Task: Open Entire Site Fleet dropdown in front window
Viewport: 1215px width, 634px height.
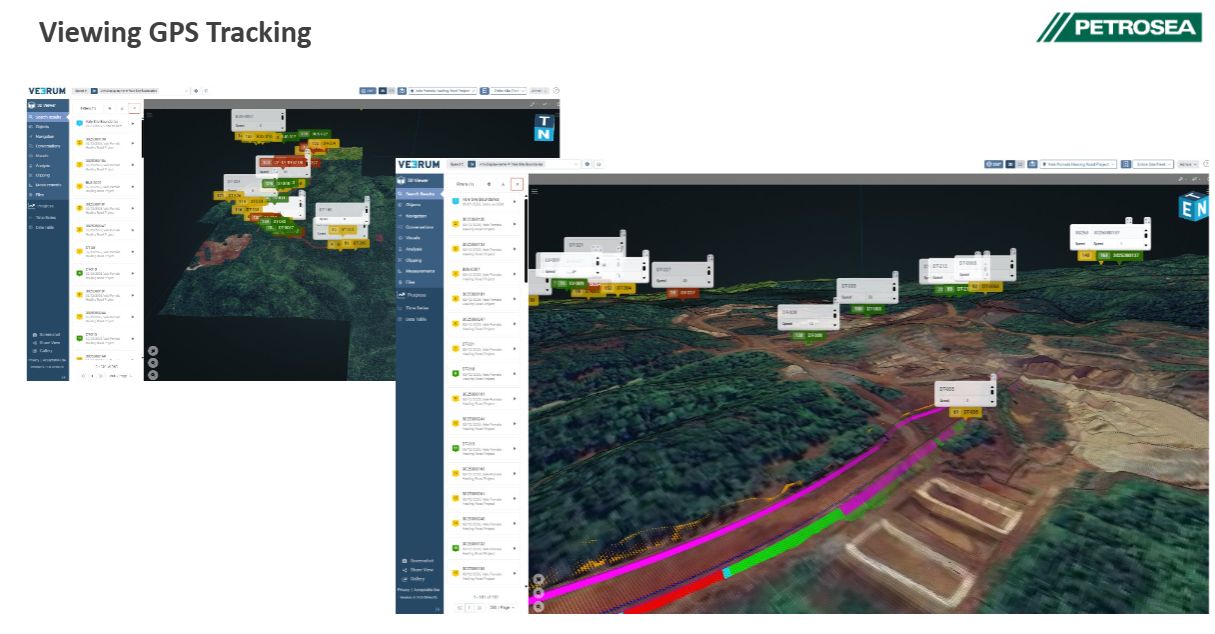Action: [x=1154, y=164]
